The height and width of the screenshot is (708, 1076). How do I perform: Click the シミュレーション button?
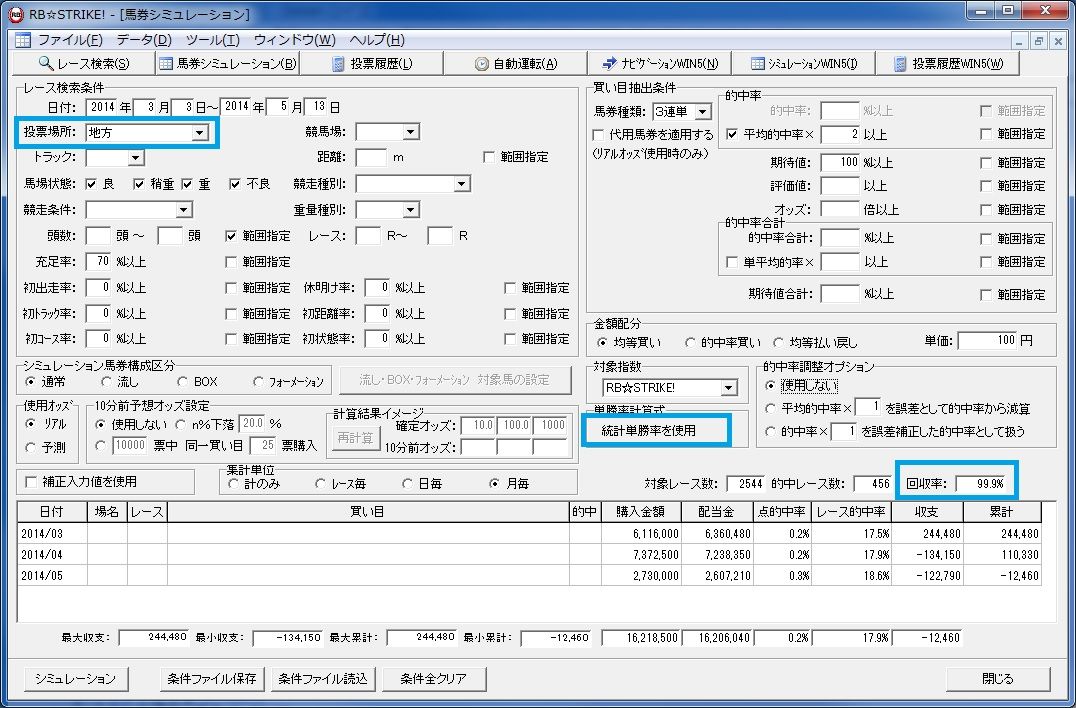point(75,679)
